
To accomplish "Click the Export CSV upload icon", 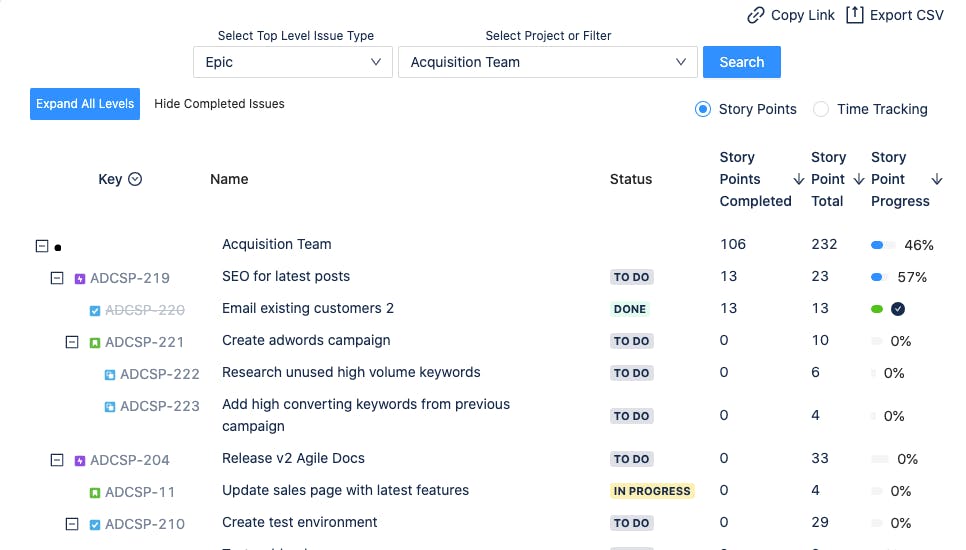I will pos(854,15).
